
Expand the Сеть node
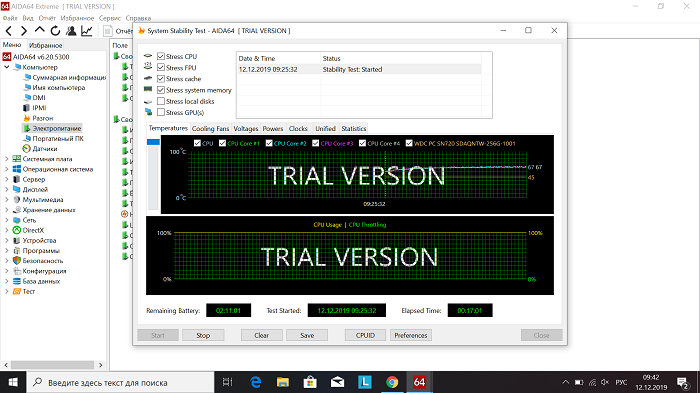[x=7, y=220]
